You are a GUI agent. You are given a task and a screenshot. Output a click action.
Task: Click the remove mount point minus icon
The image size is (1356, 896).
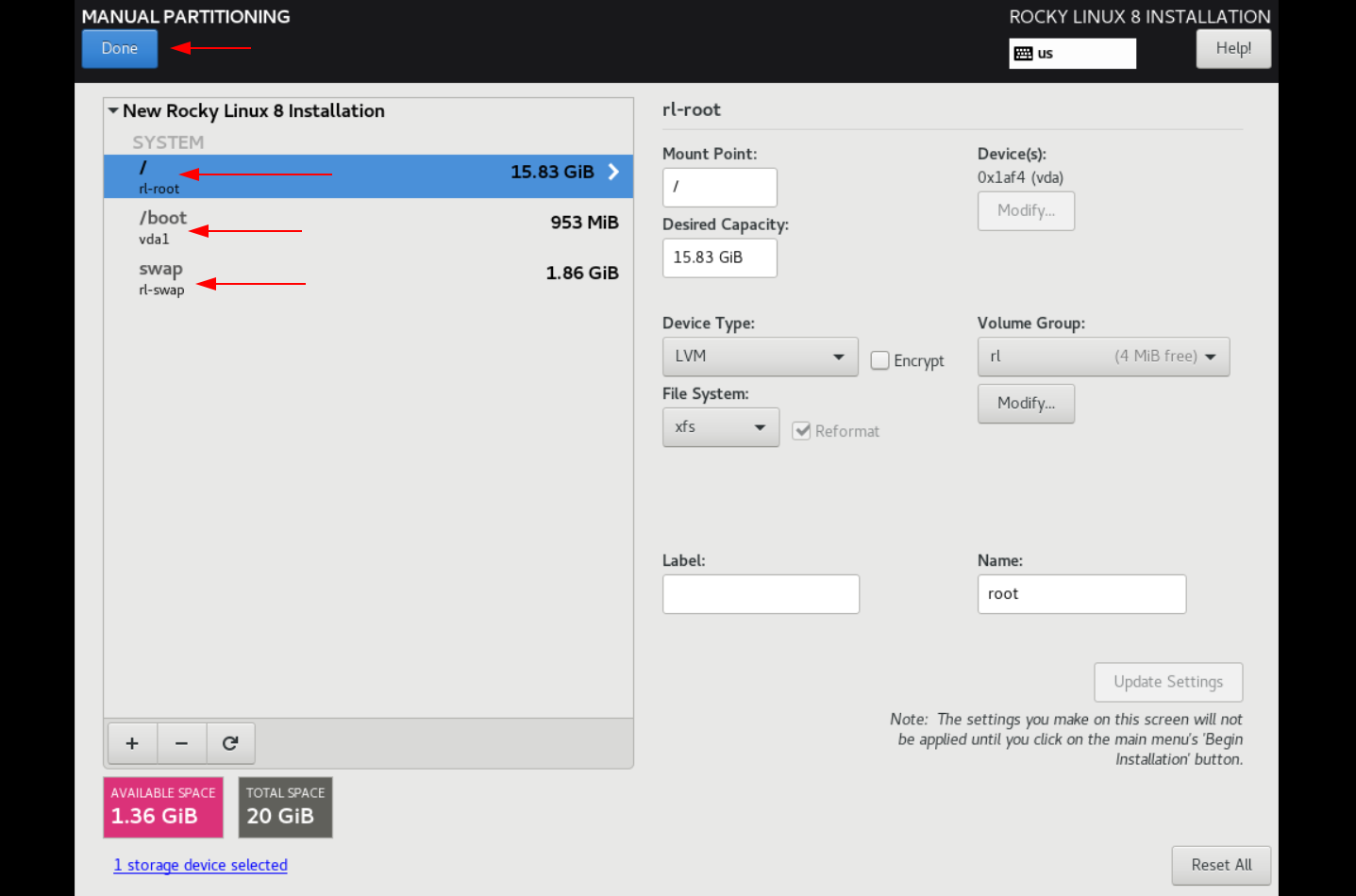181,743
